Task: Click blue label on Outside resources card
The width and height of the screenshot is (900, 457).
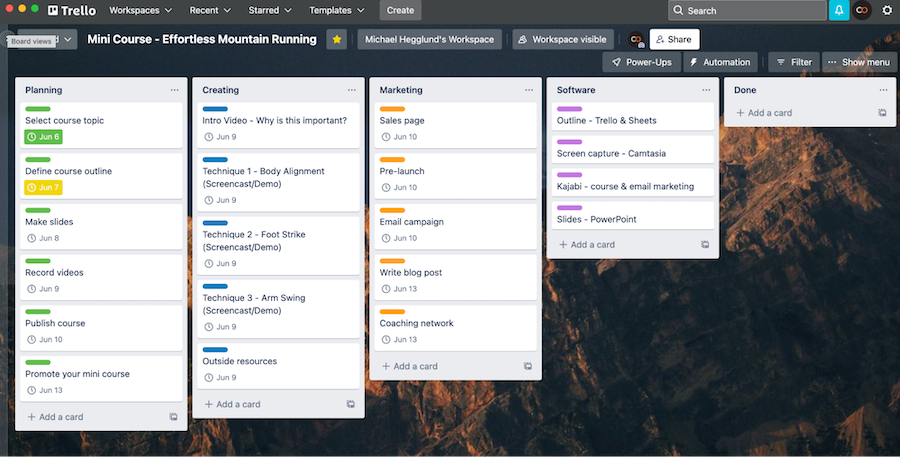Action: pos(215,349)
